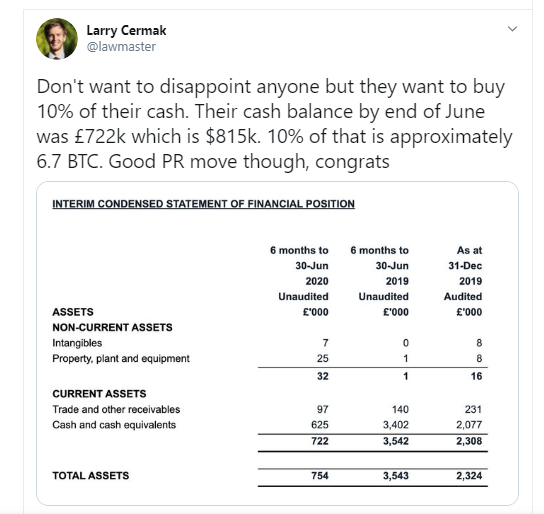Open Larry Cermak's profile picture
This screenshot has height=514, width=544.
tap(57, 39)
